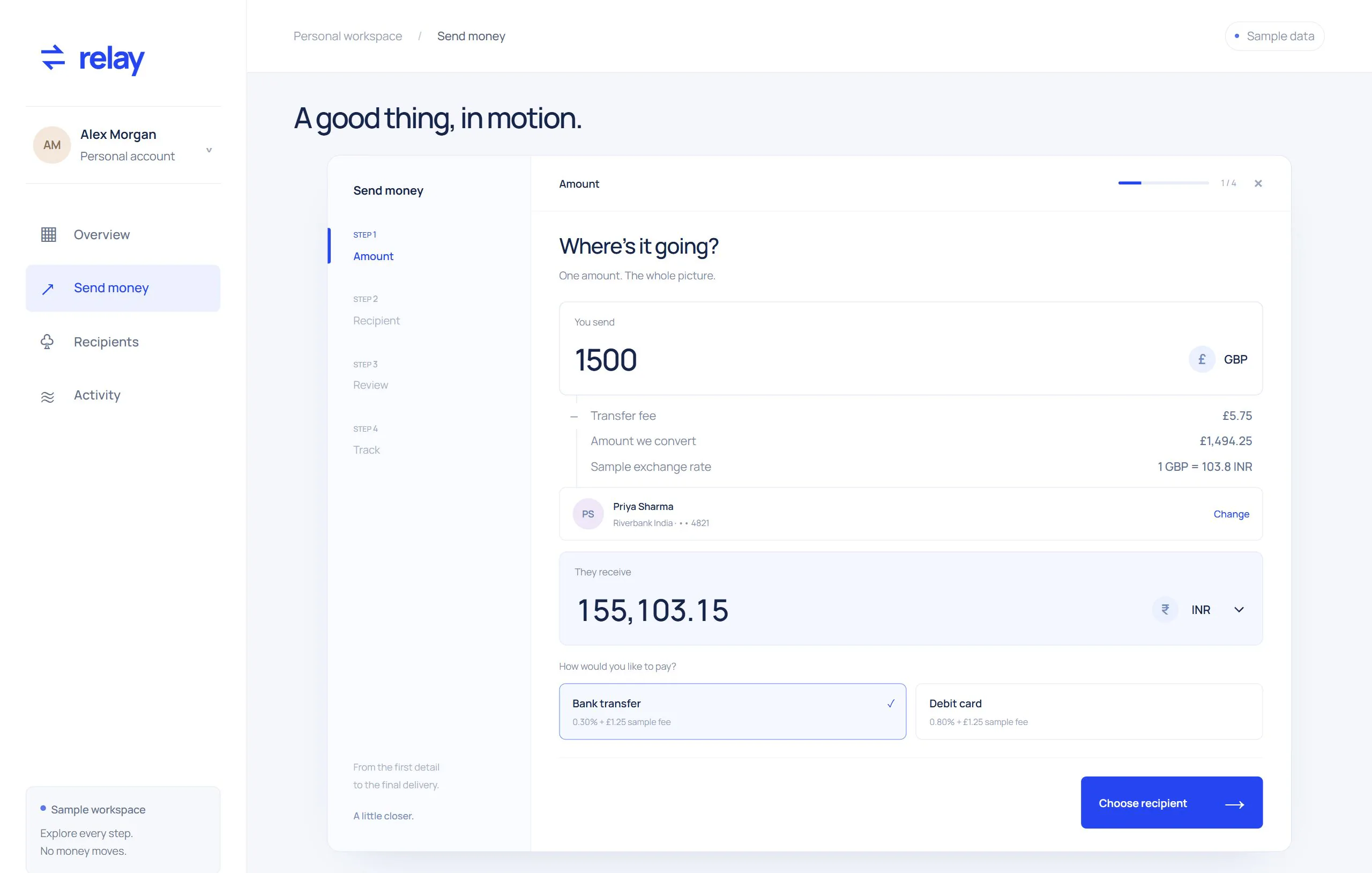Click the 1 GBP = 103.8 INR rate
Viewport: 1372px width, 873px height.
[1204, 467]
